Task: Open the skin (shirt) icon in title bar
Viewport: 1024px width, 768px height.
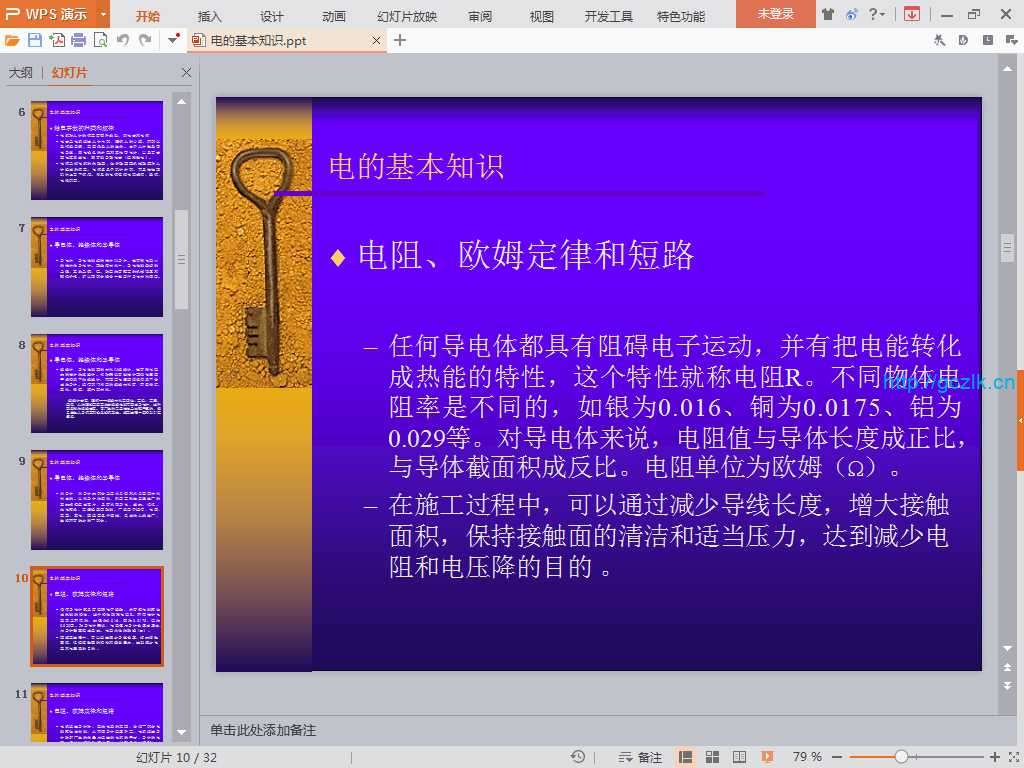Action: 828,14
